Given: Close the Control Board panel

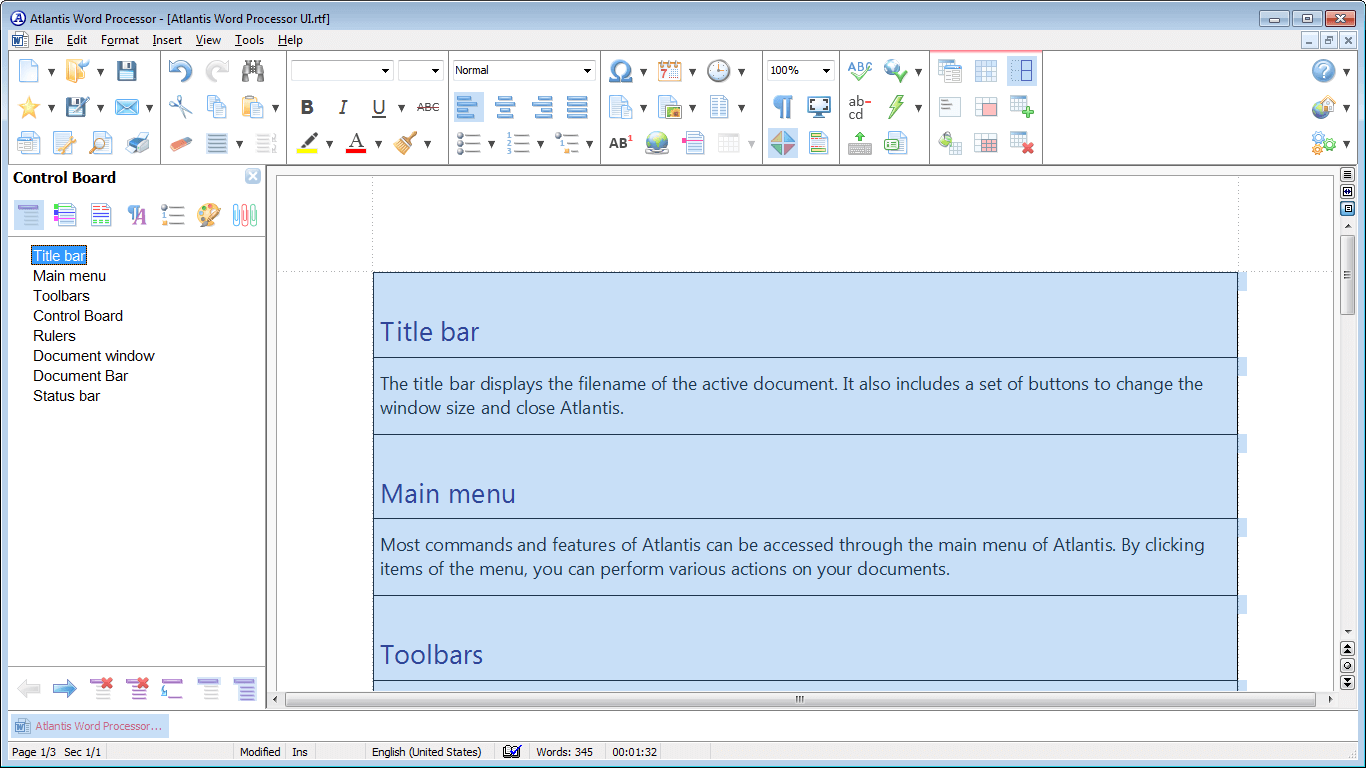Looking at the screenshot, I should pyautogui.click(x=253, y=176).
